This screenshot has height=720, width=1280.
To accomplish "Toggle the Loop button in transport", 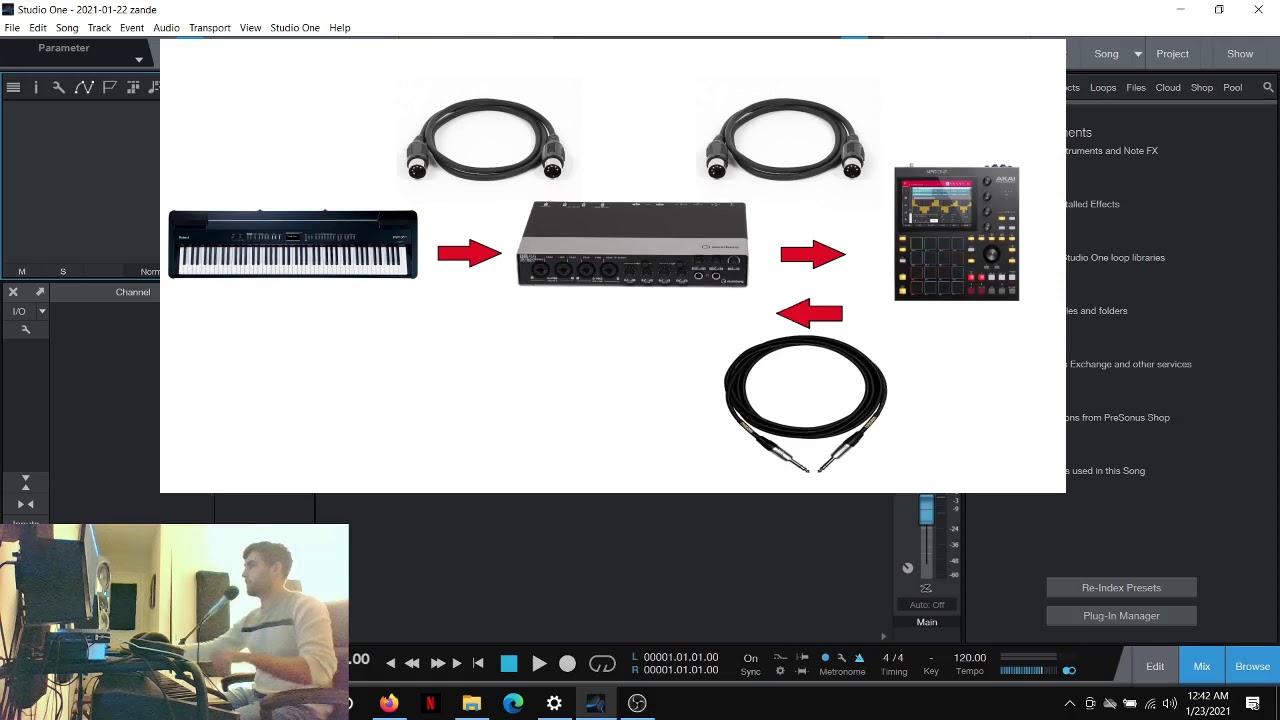I will 602,664.
